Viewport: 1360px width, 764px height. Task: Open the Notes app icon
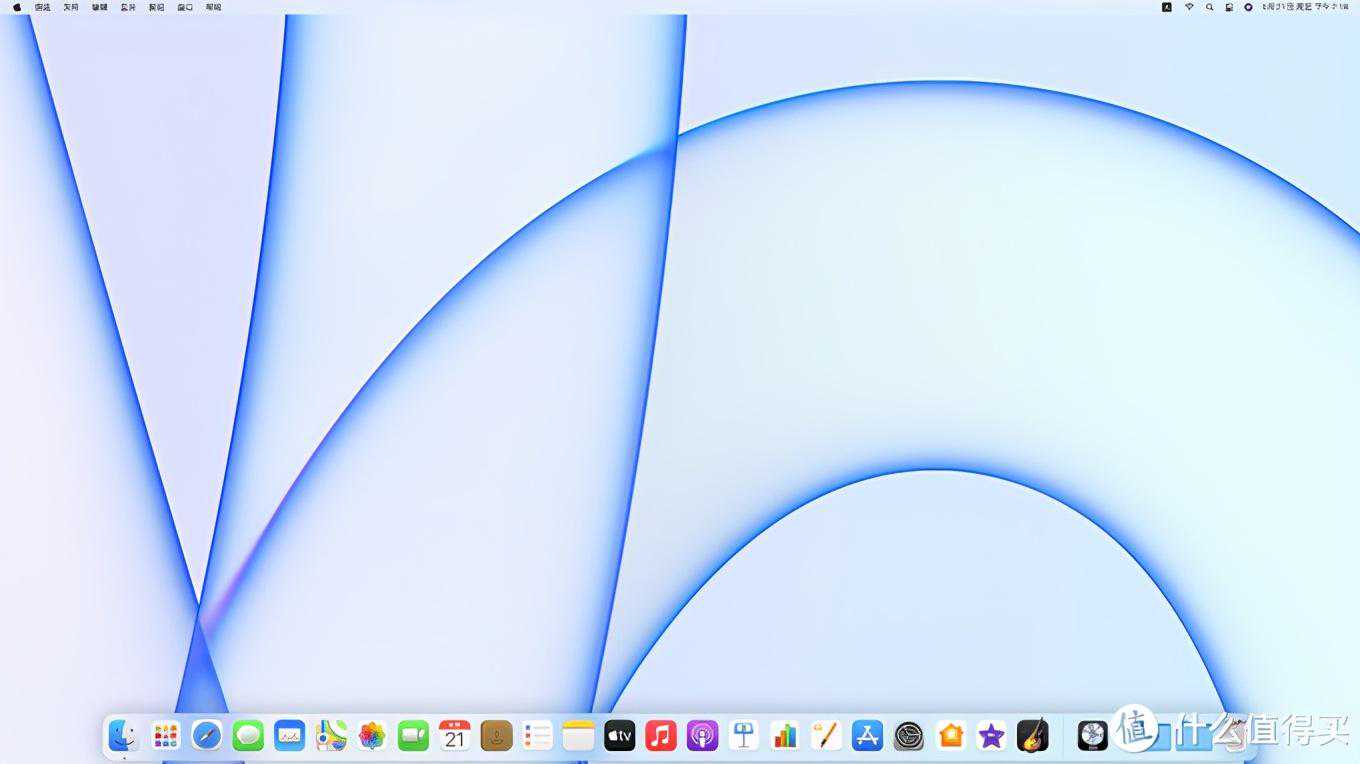[578, 736]
